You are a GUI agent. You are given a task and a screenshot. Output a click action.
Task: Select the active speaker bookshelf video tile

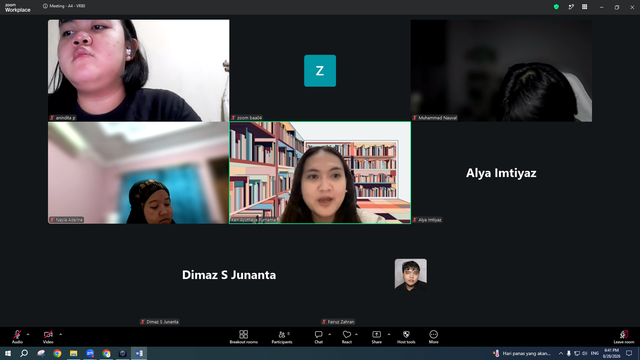coord(320,173)
